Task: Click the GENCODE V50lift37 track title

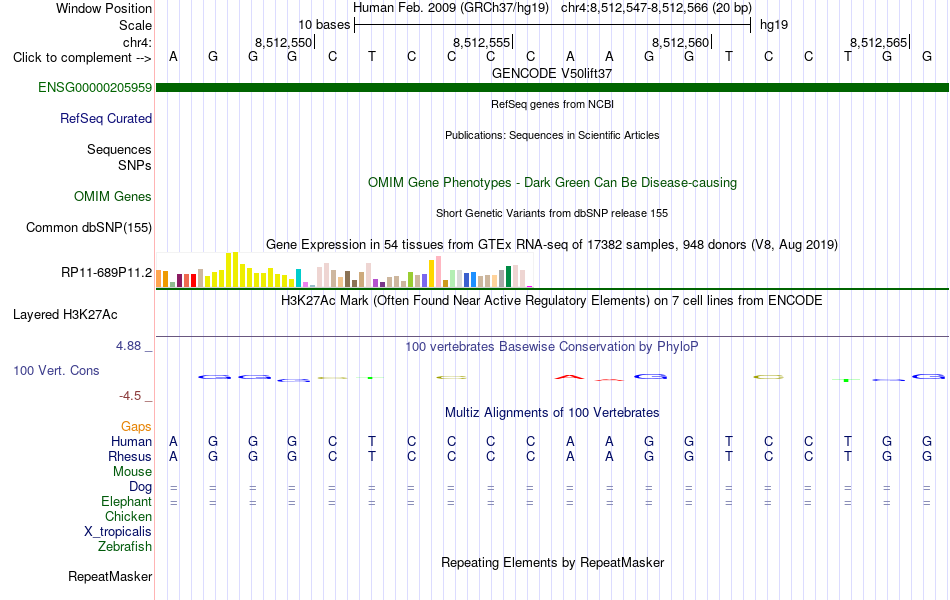Action: (x=552, y=73)
